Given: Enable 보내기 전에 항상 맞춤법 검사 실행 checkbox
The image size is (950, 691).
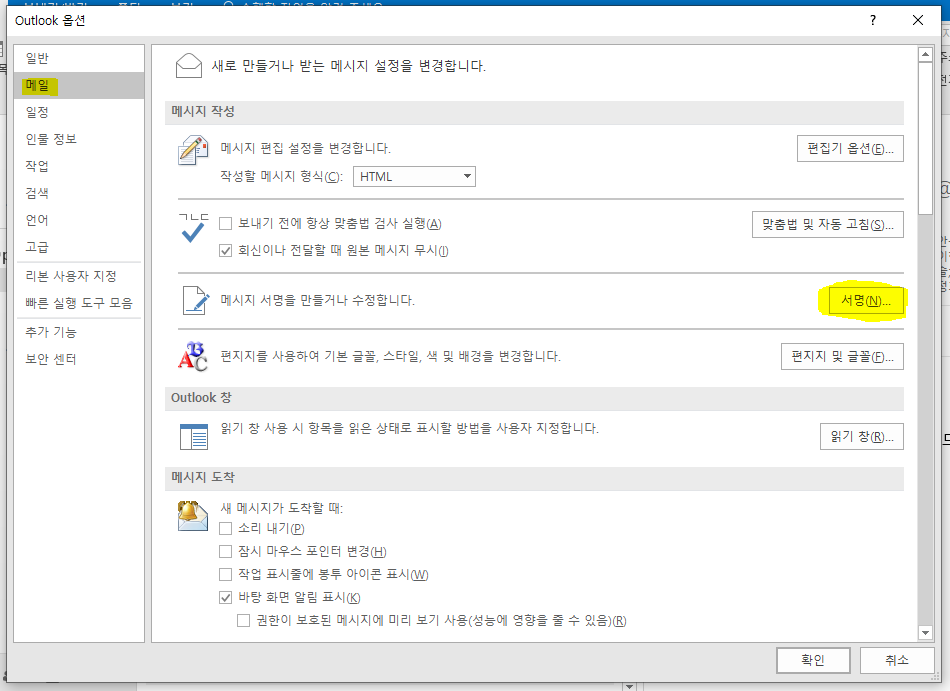Looking at the screenshot, I should [x=225, y=223].
